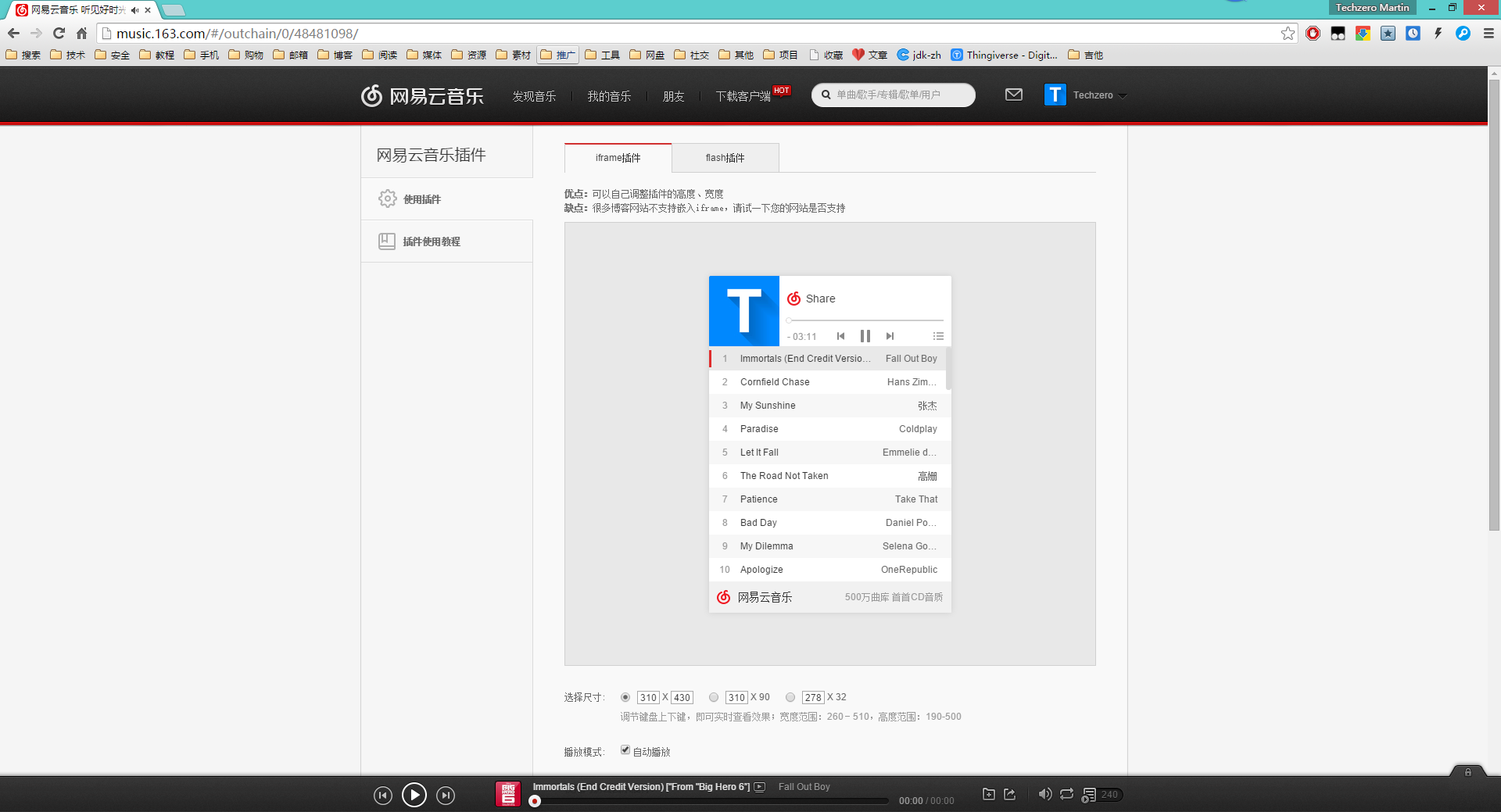Select the 278 X 32 size radio
Viewport: 1501px width, 812px height.
[x=790, y=697]
